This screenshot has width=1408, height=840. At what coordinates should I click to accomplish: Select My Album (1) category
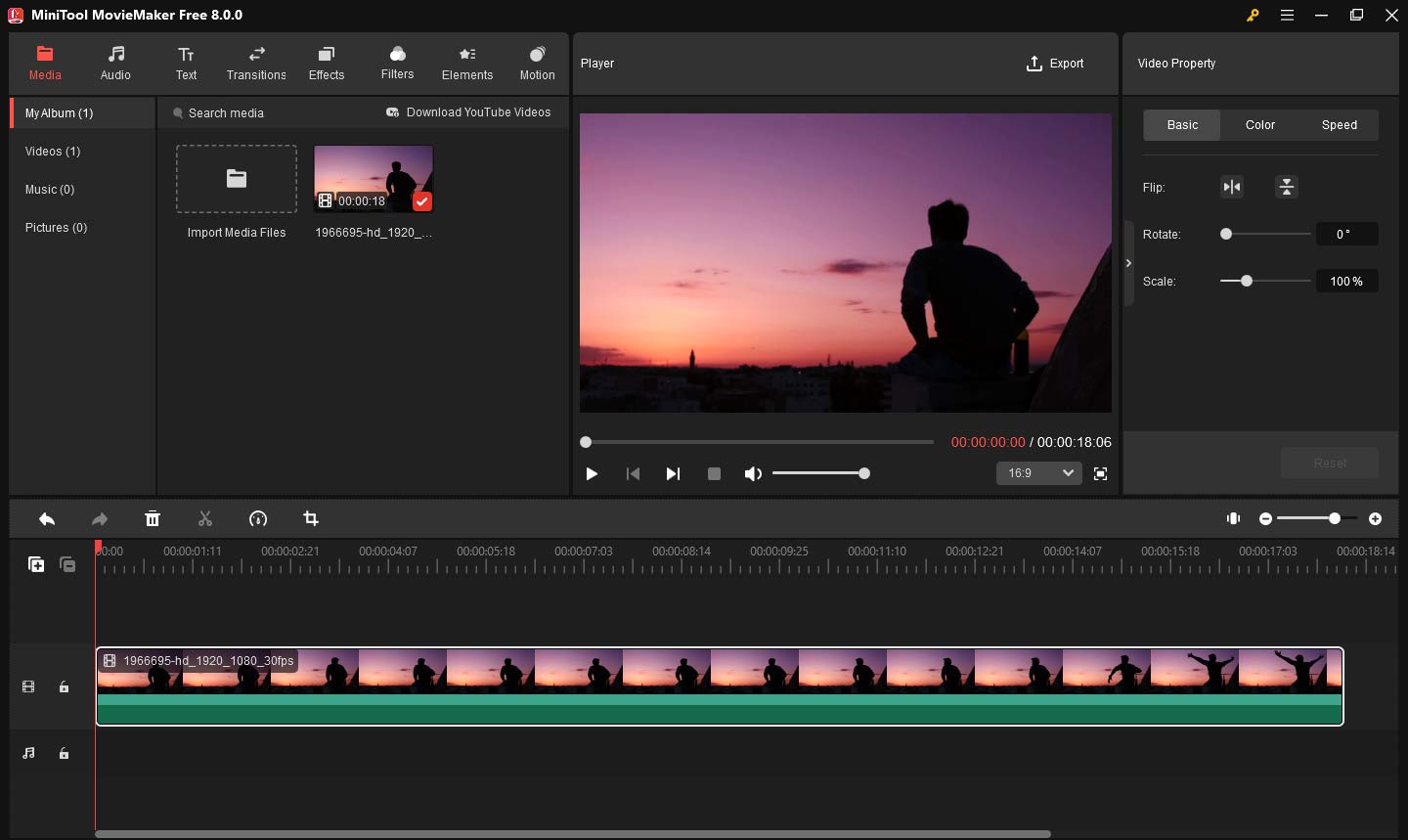pos(83,113)
